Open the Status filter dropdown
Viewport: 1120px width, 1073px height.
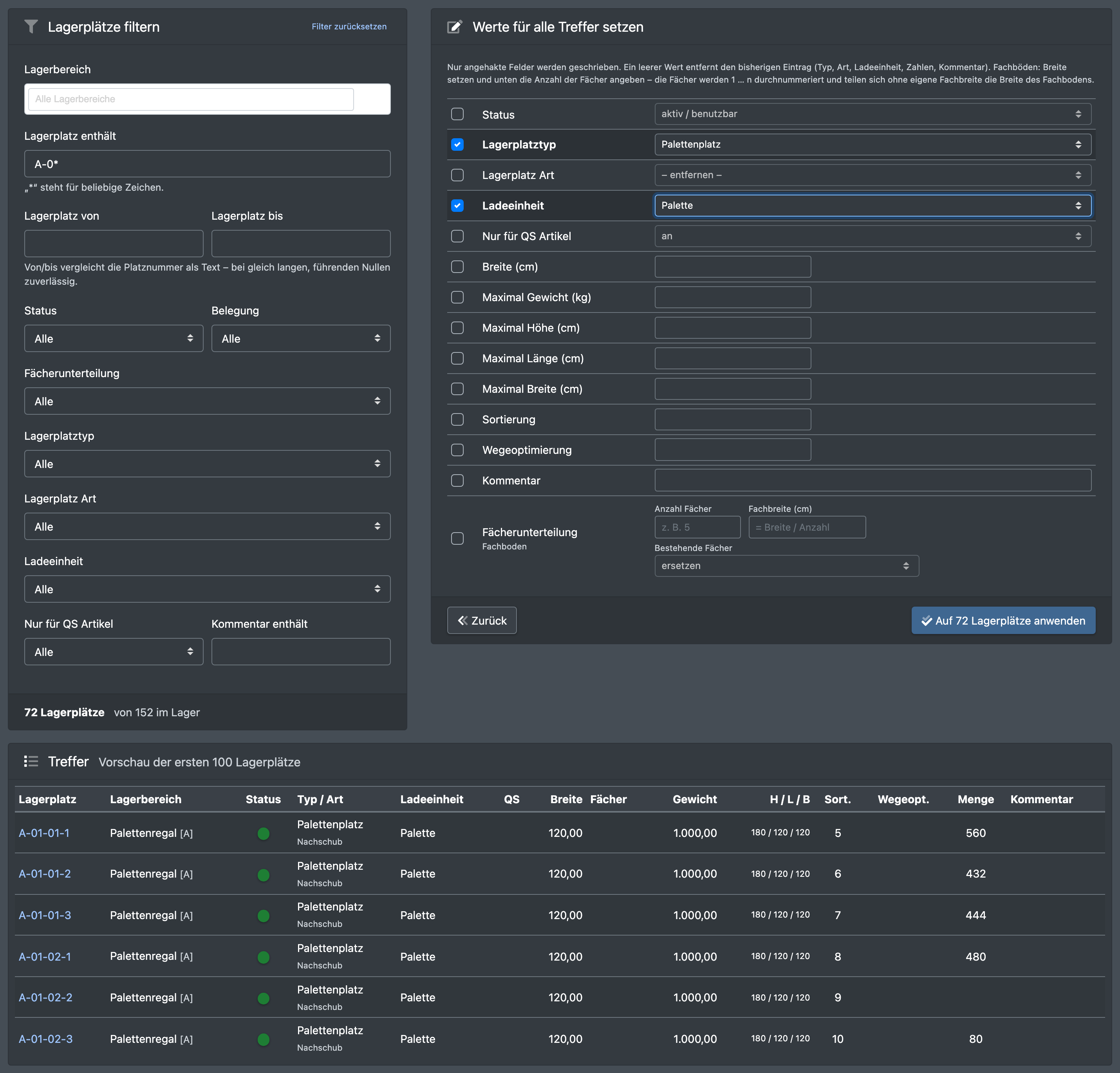point(114,338)
